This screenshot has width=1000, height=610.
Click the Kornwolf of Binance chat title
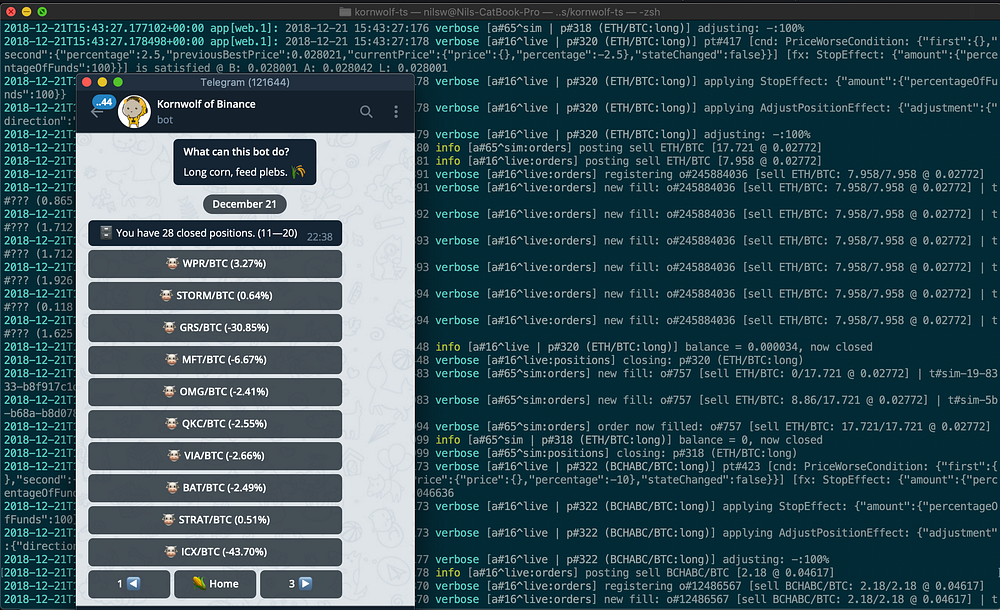point(206,104)
